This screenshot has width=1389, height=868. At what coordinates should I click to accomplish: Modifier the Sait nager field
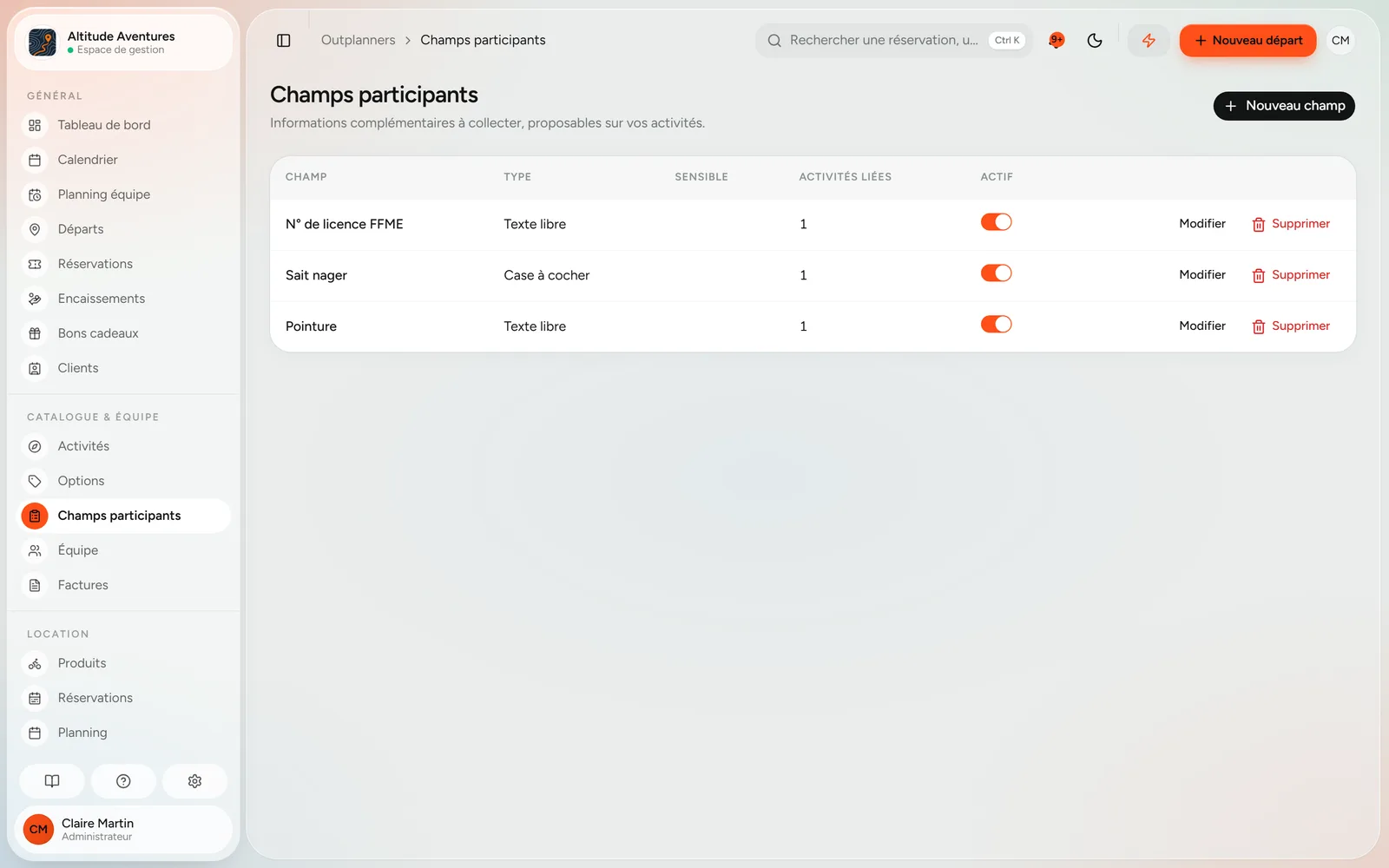(x=1202, y=275)
